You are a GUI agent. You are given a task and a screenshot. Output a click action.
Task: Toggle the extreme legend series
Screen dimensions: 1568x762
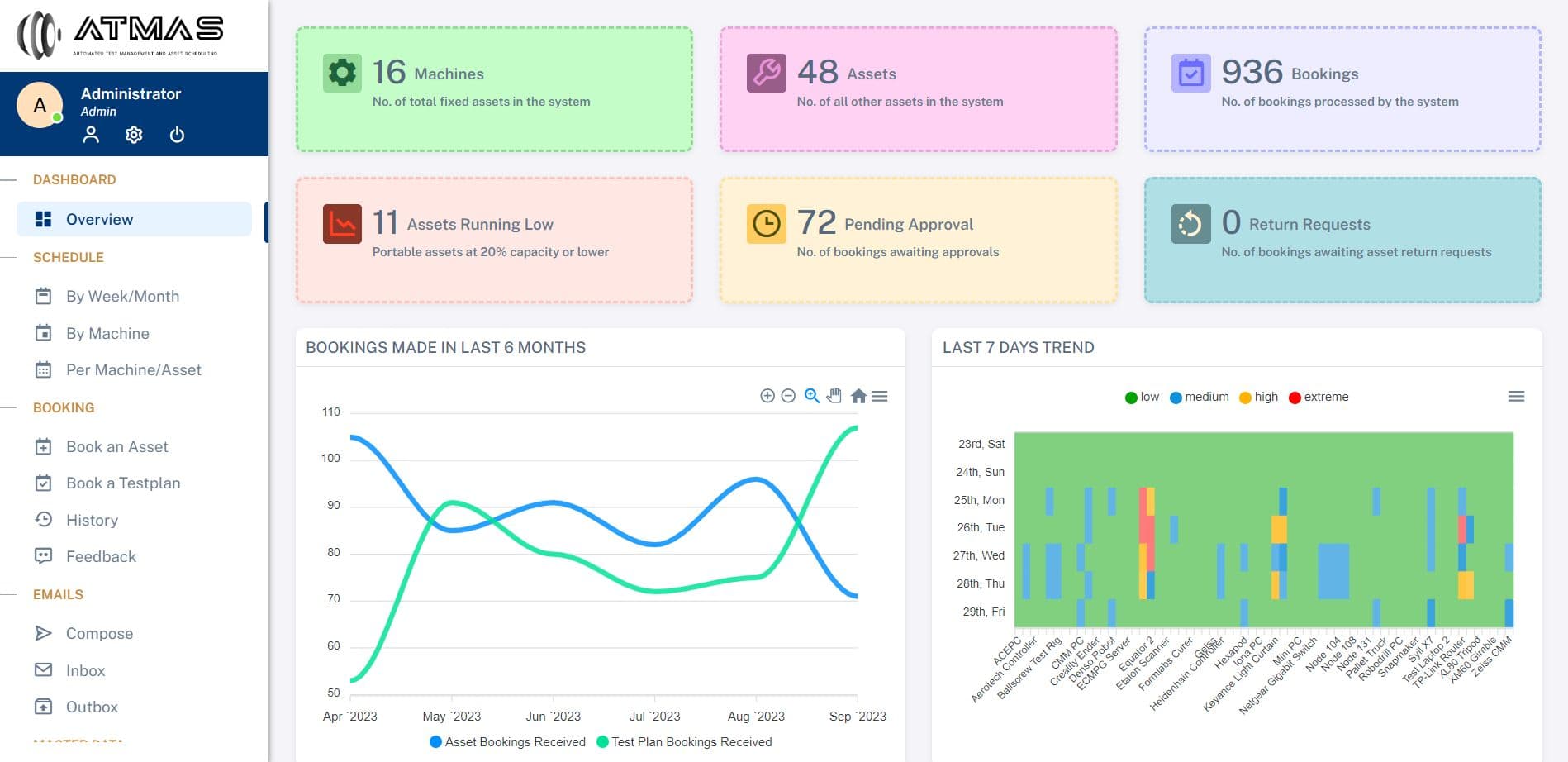[x=1319, y=397]
